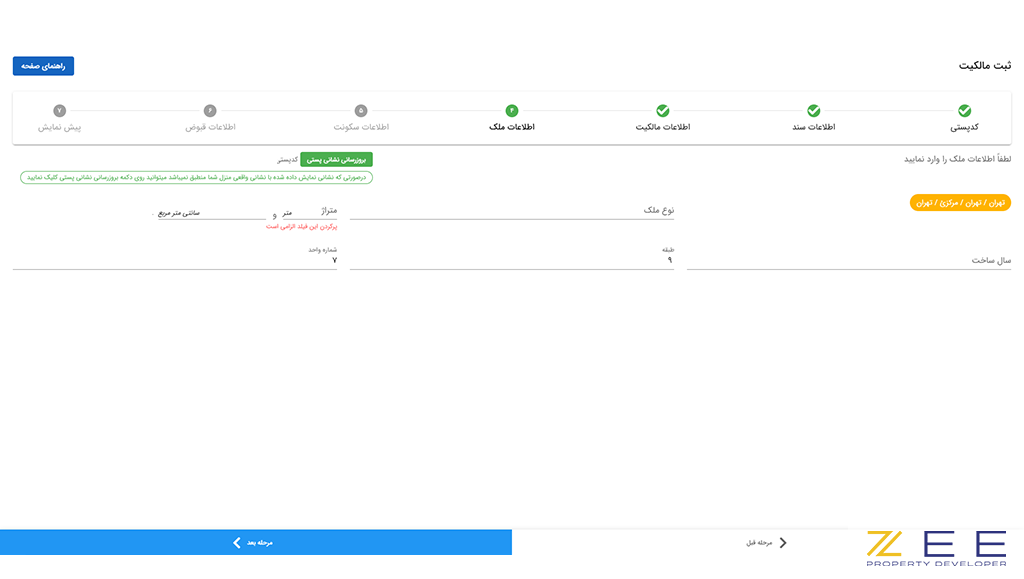Click the شماره واحد unit number field
1024x579 pixels.
click(175, 260)
